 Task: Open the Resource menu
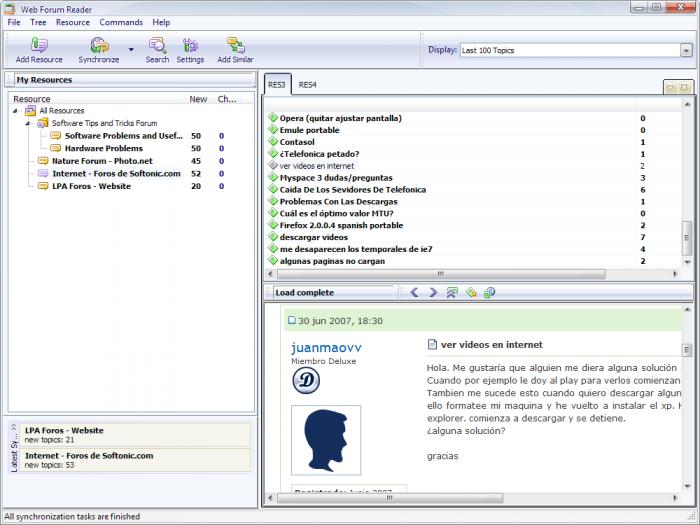coord(73,22)
